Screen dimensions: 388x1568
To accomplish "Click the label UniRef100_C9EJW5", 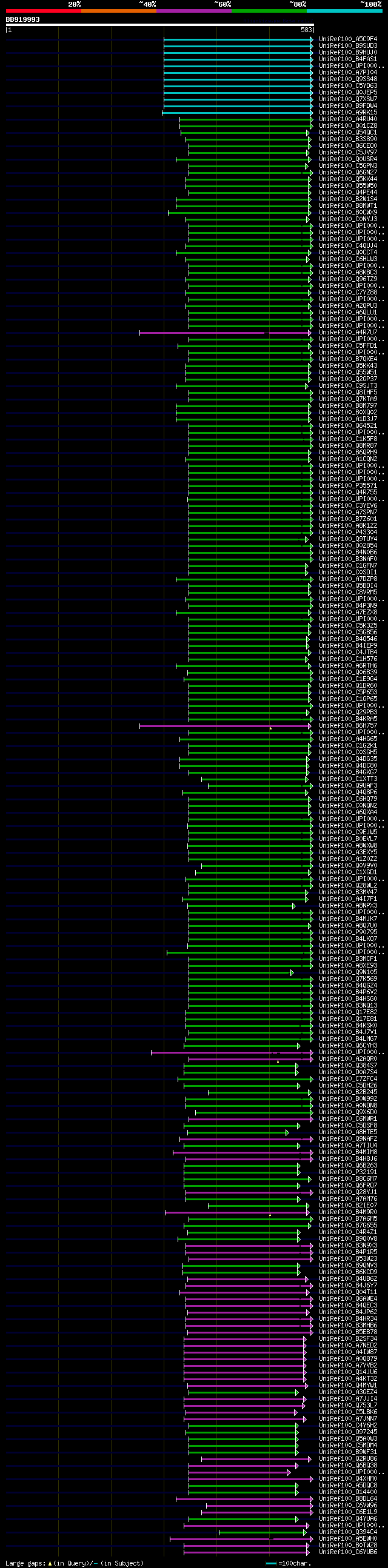I will [x=348, y=832].
